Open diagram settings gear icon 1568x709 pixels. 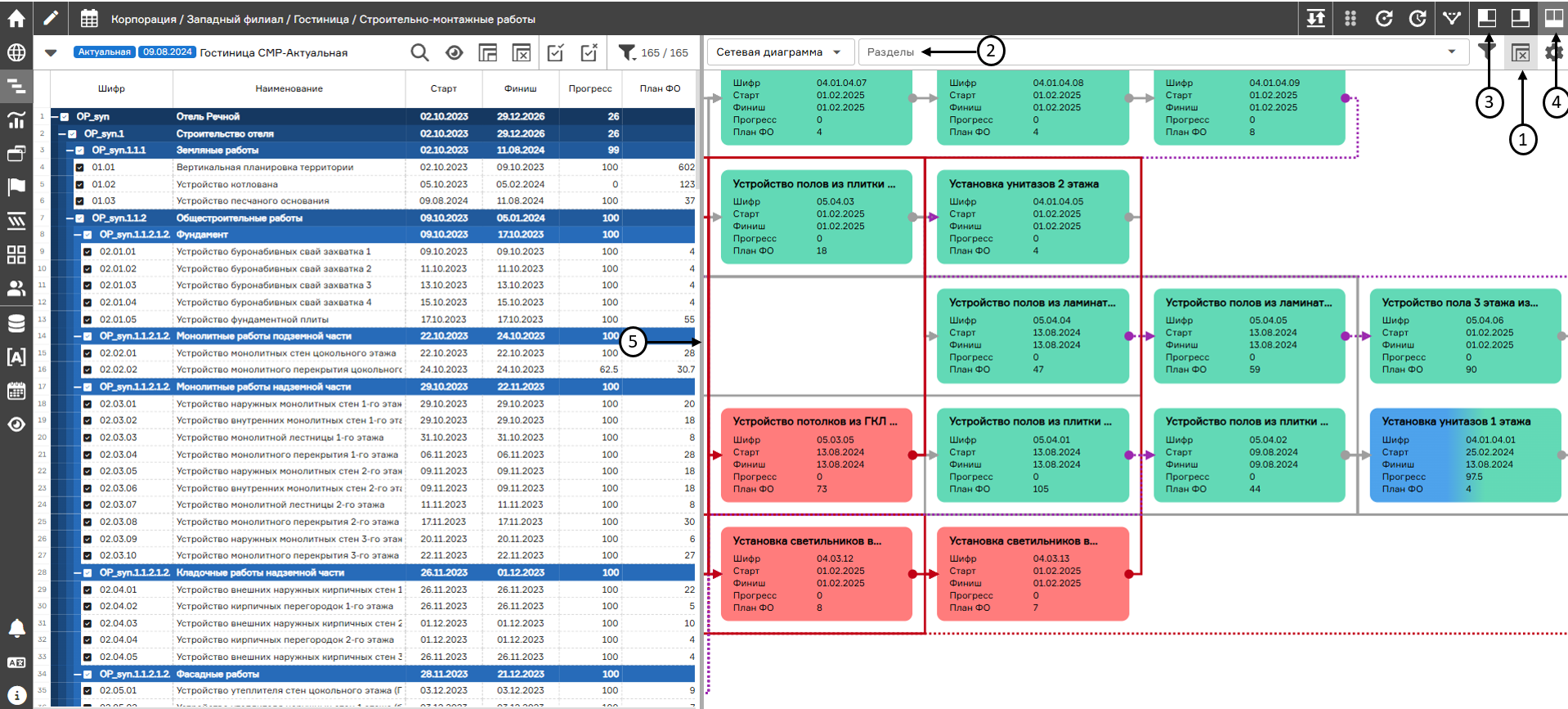point(1553,53)
